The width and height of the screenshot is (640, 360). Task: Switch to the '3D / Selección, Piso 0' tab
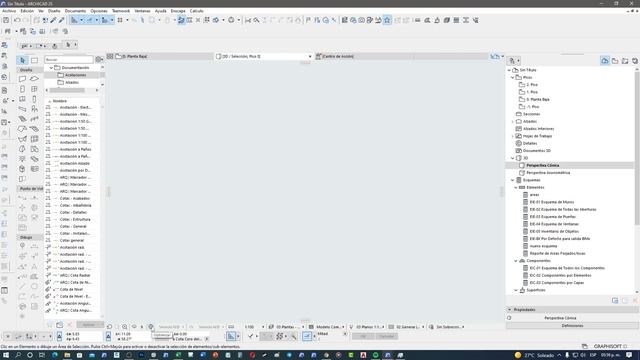click(264, 56)
